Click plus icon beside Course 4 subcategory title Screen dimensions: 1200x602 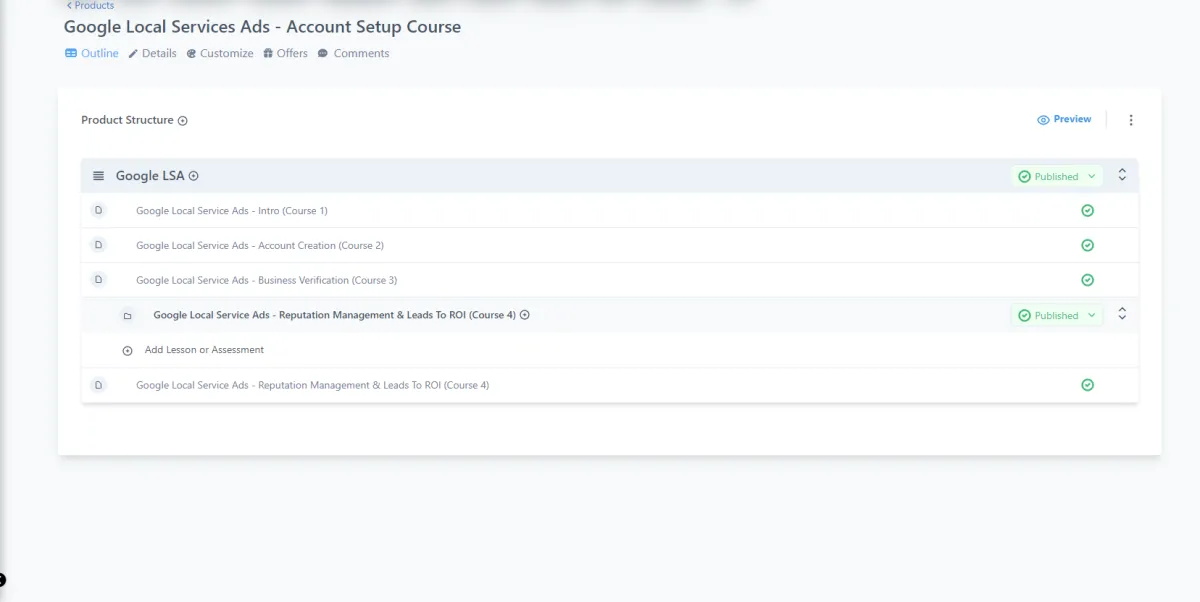click(x=525, y=315)
